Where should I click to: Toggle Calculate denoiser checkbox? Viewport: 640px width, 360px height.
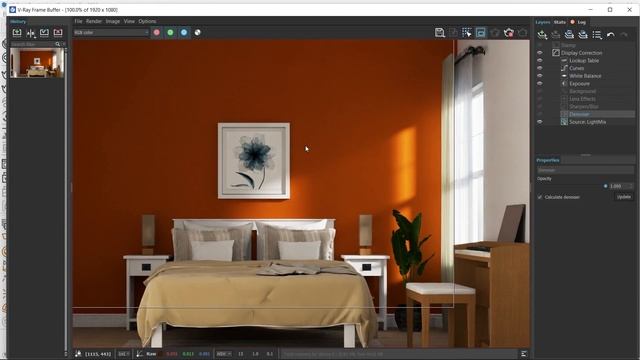click(x=540, y=197)
